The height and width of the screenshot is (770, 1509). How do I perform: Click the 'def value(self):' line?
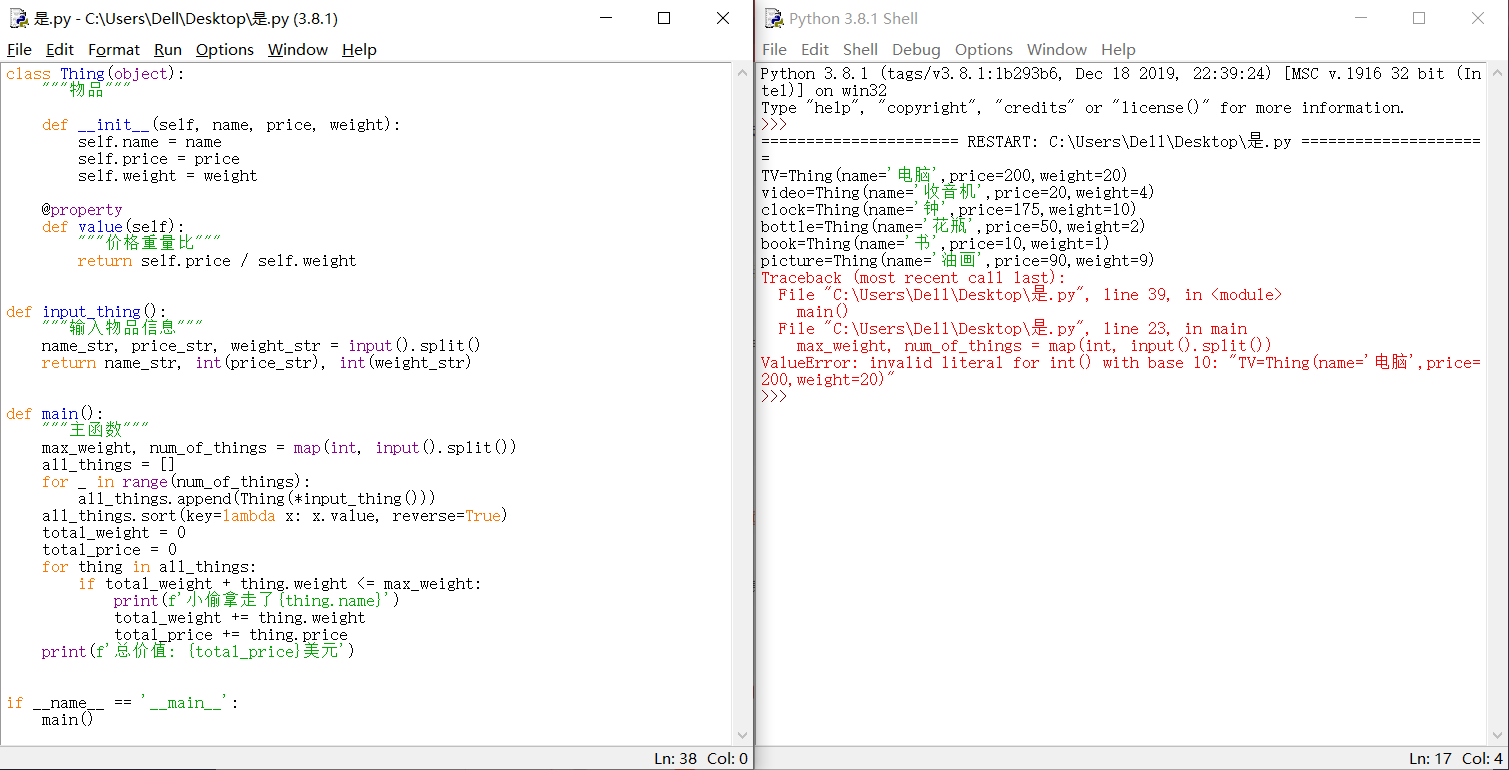tap(113, 227)
